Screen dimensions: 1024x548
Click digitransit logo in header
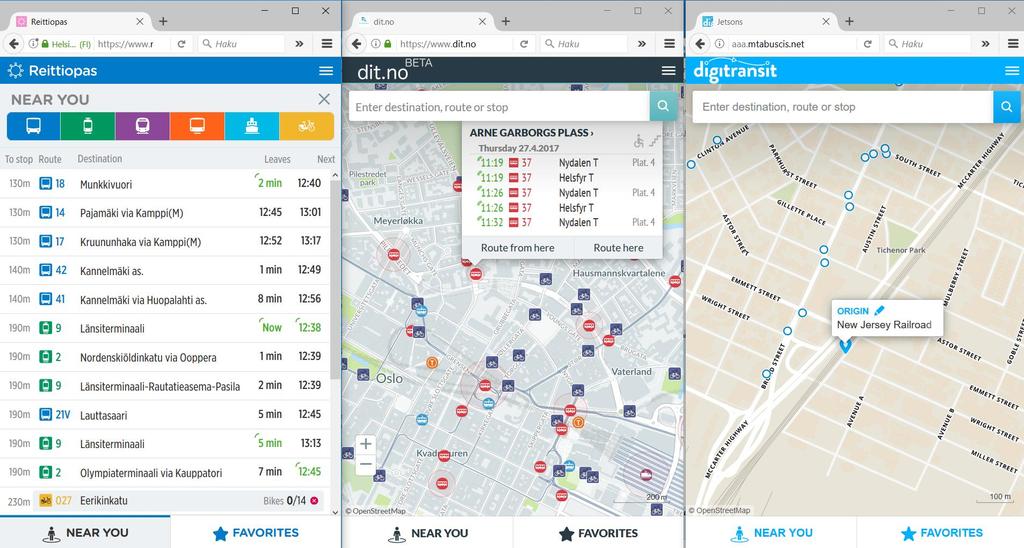[735, 71]
